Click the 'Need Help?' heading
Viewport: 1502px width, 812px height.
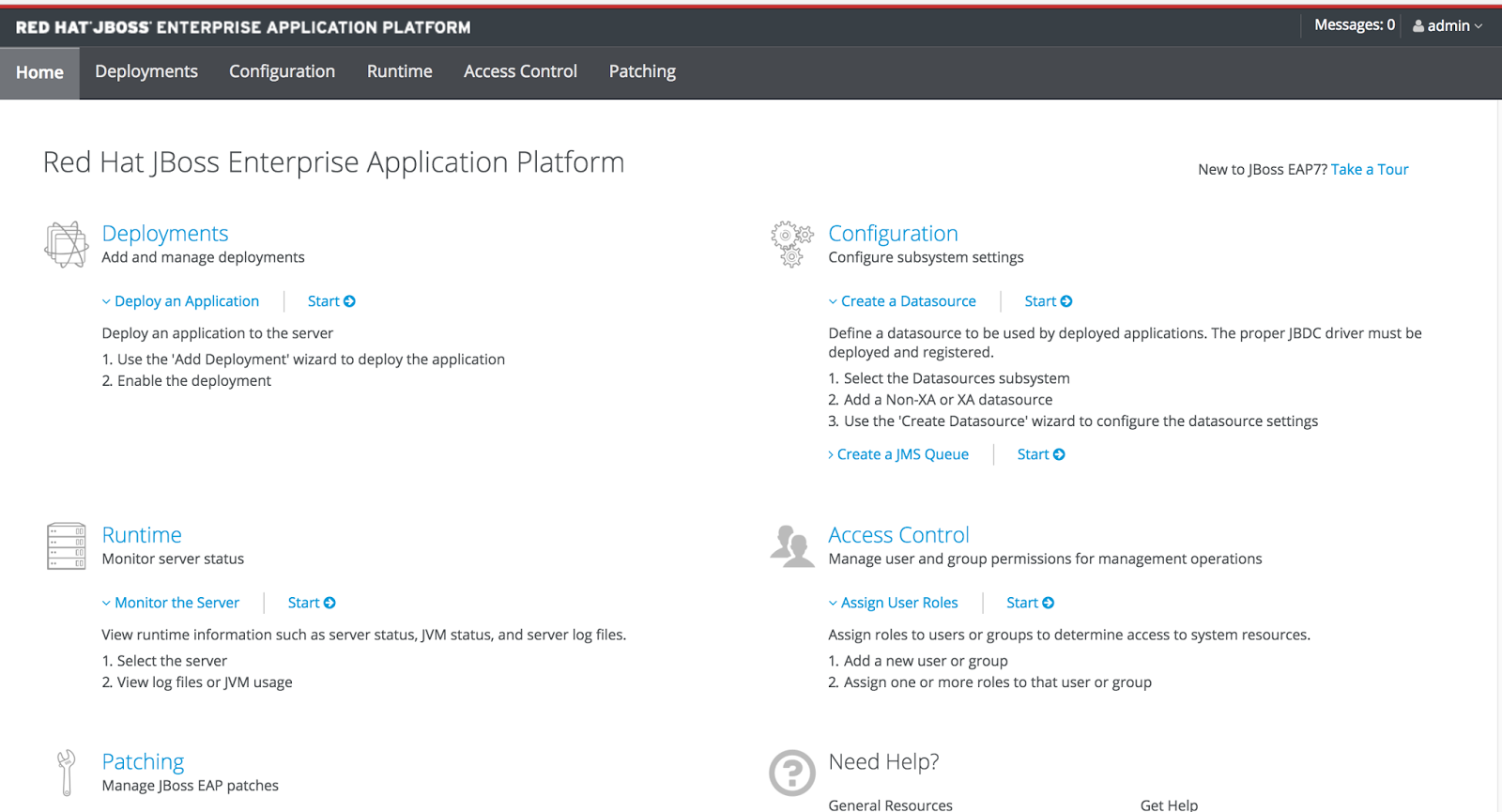pyautogui.click(x=883, y=761)
